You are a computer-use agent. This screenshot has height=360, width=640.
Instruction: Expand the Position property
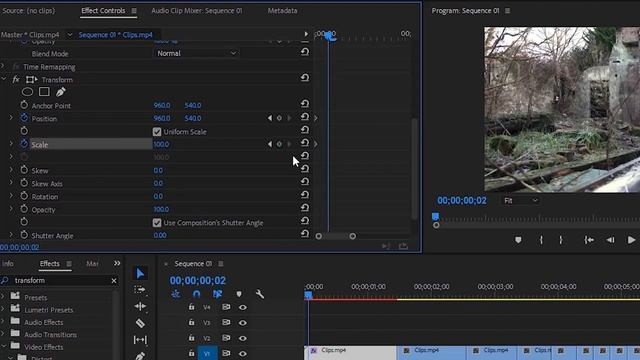[x=11, y=118]
